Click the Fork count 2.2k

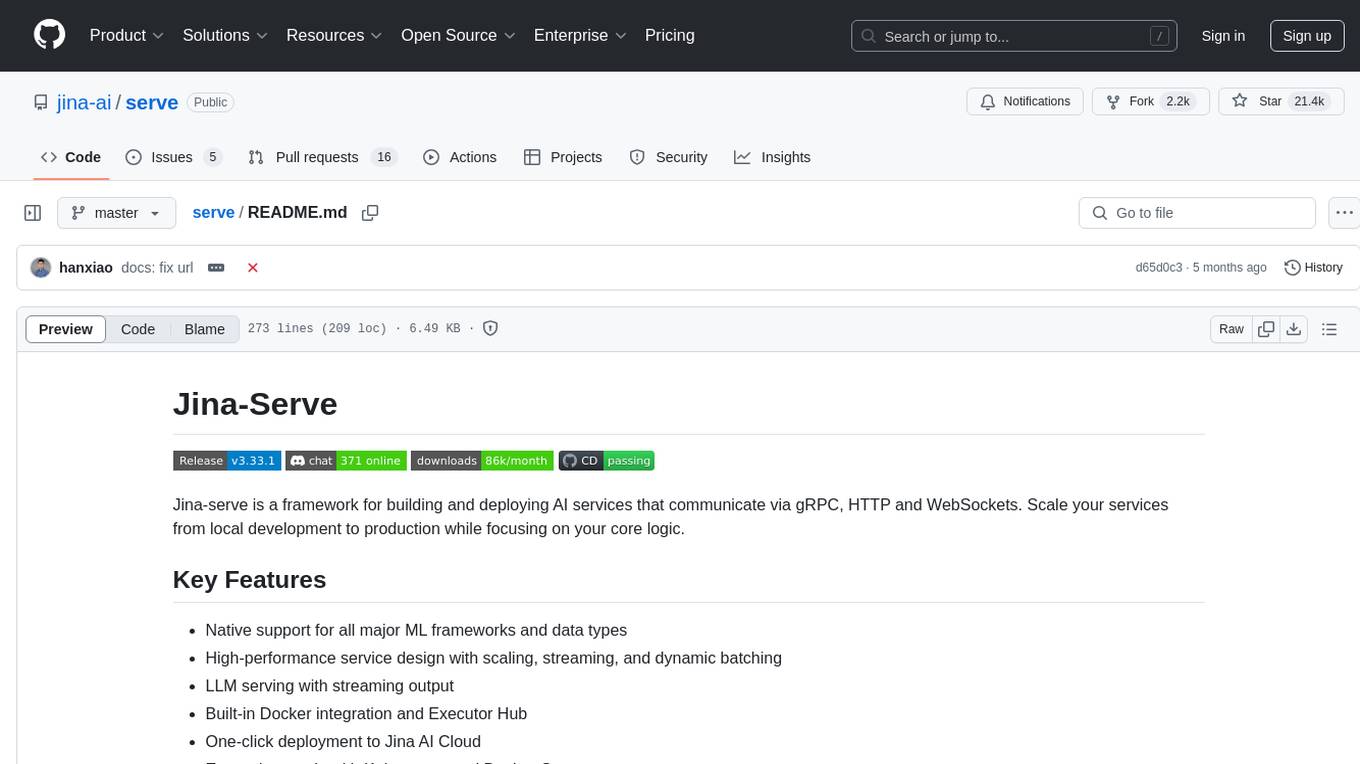tap(1179, 101)
